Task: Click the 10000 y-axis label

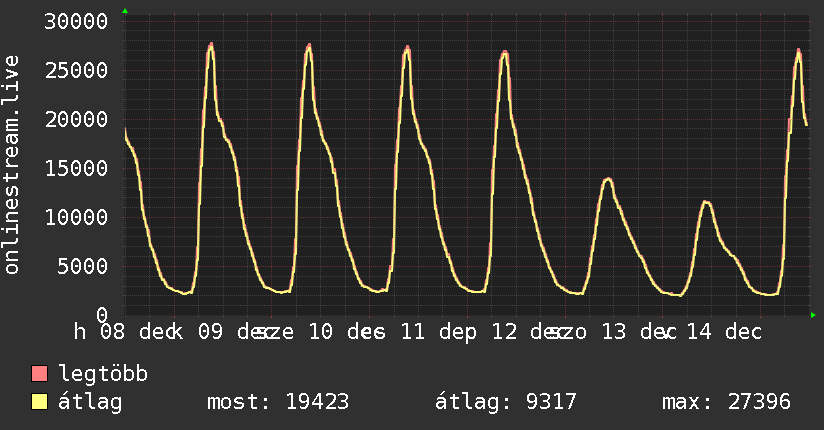Action: coord(76,217)
